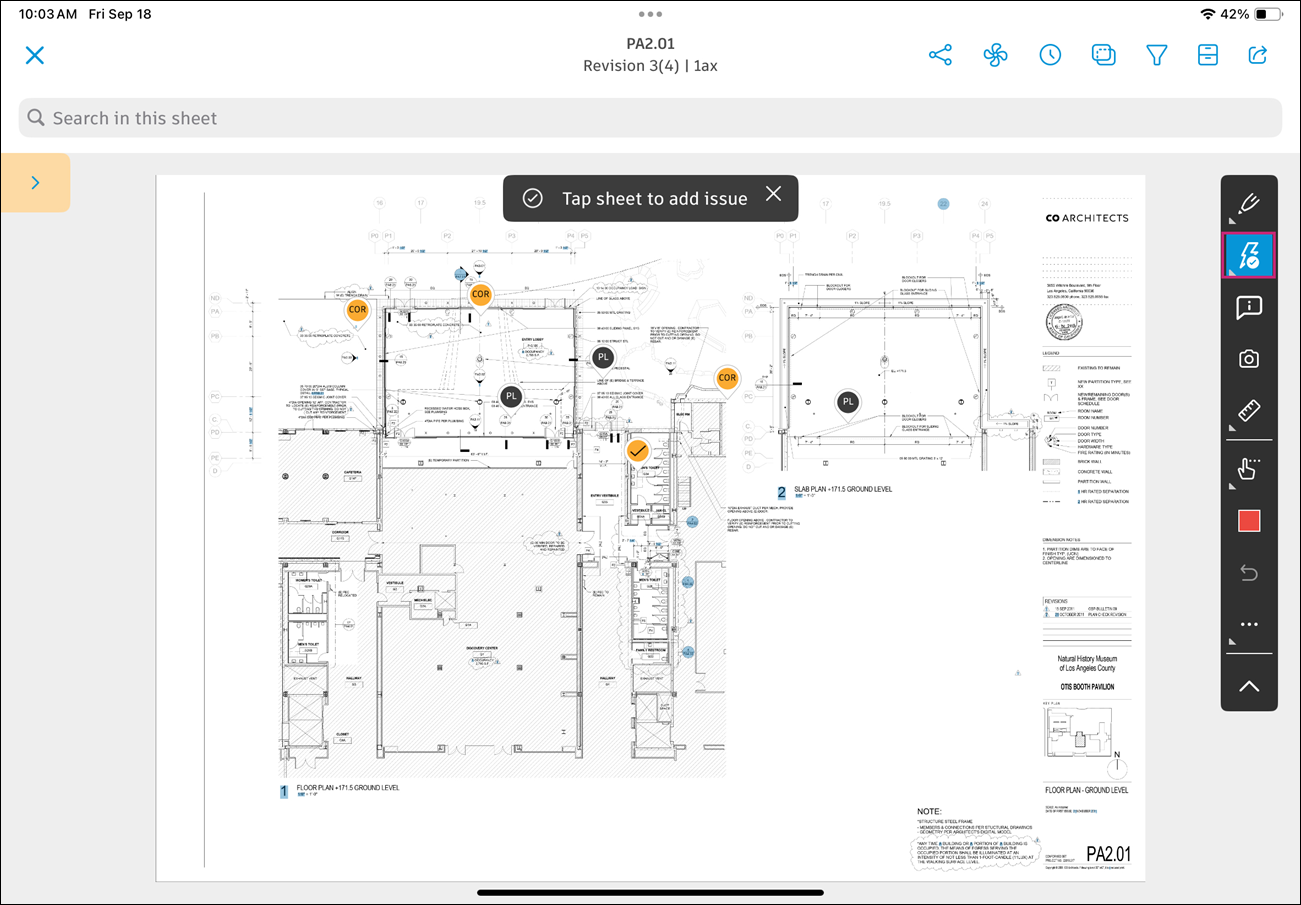Toggle the issue creation tool
Viewport: 1301px width, 905px height.
pyautogui.click(x=1249, y=255)
